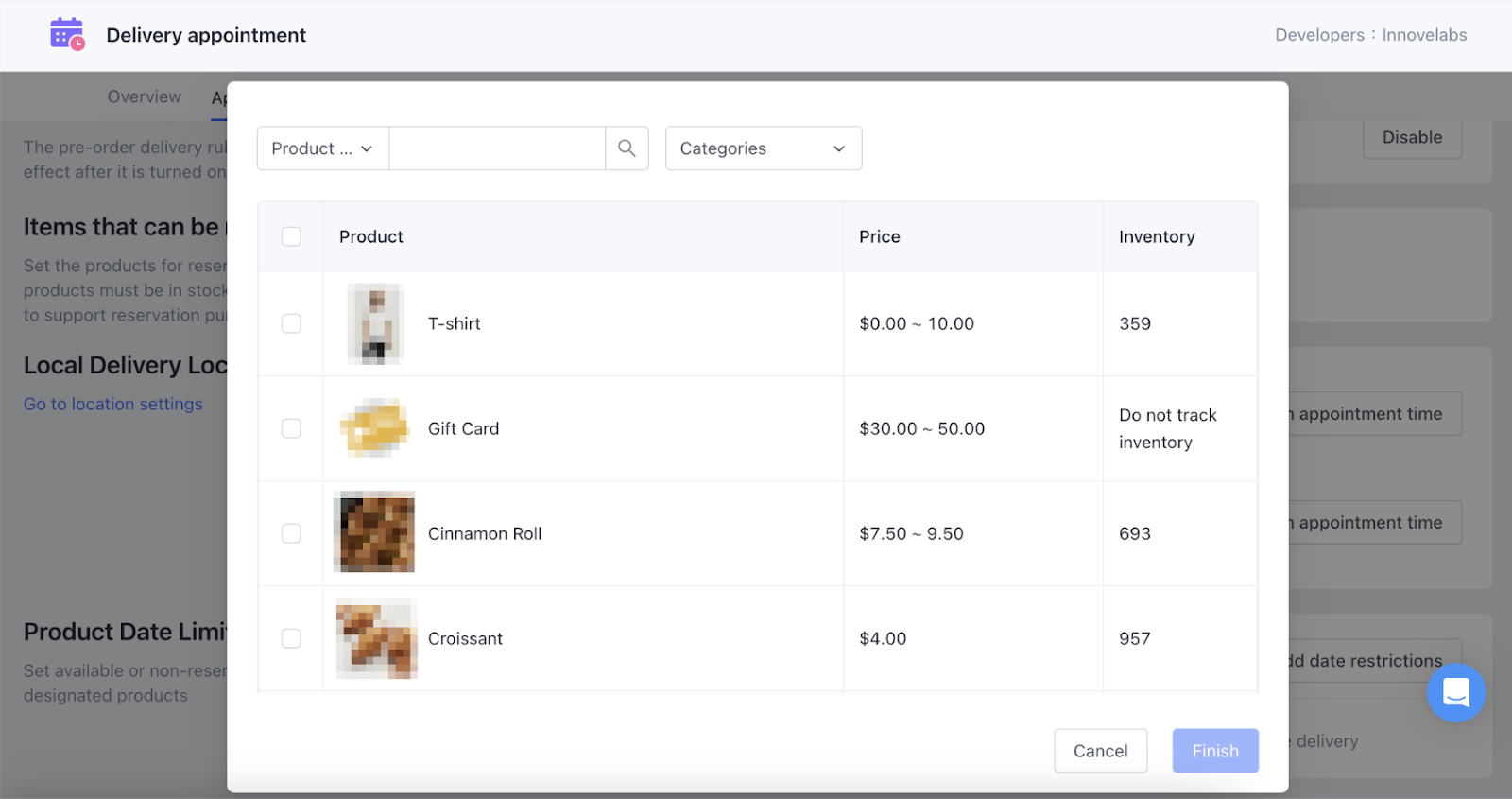Click the T-shirt product thumbnail
This screenshot has height=799, width=1512.
click(x=376, y=323)
